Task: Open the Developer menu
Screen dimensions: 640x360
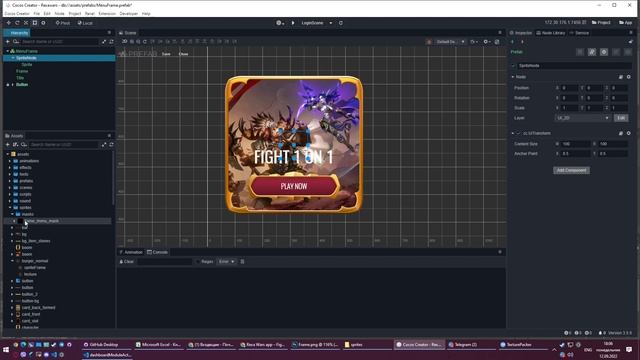Action: 129,13
